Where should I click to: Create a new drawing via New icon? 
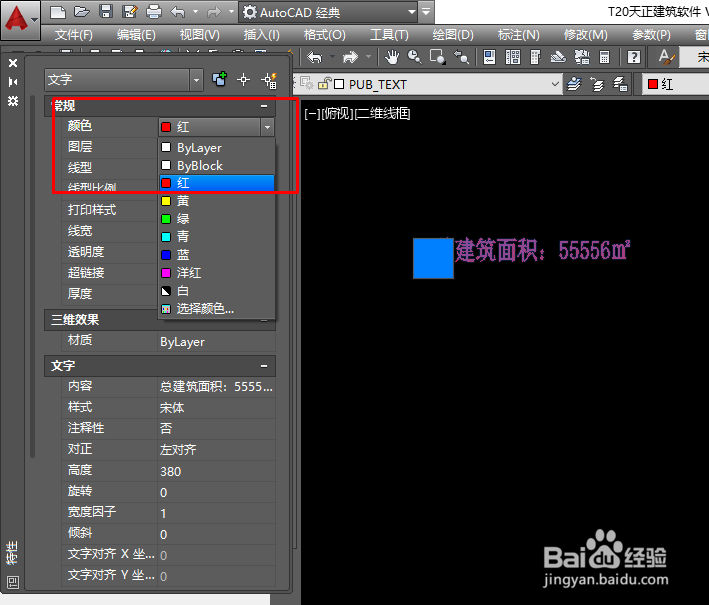(x=57, y=12)
